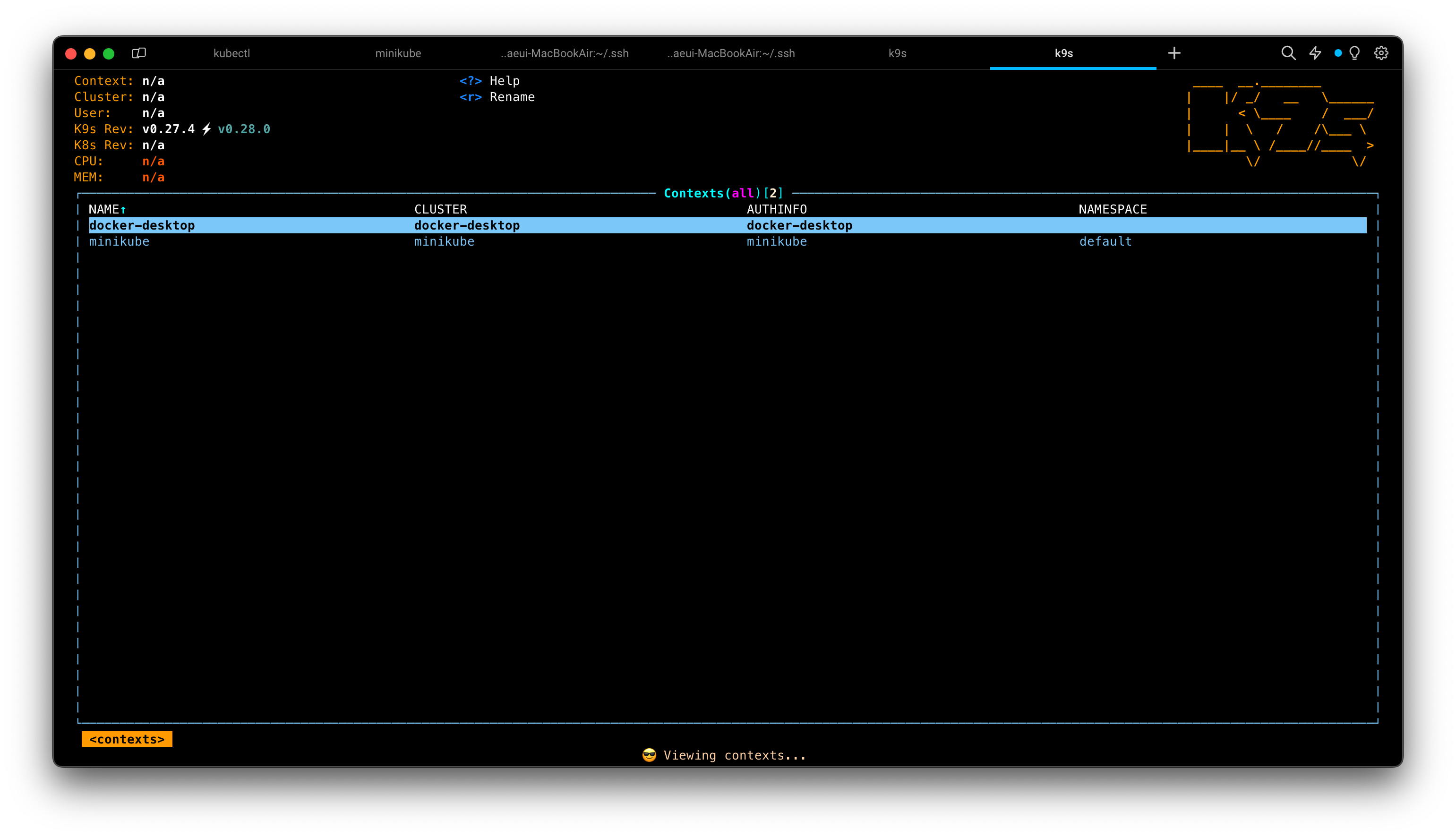Click the NAMESPACE column header
Screen dimensions: 1456x837
click(1112, 210)
